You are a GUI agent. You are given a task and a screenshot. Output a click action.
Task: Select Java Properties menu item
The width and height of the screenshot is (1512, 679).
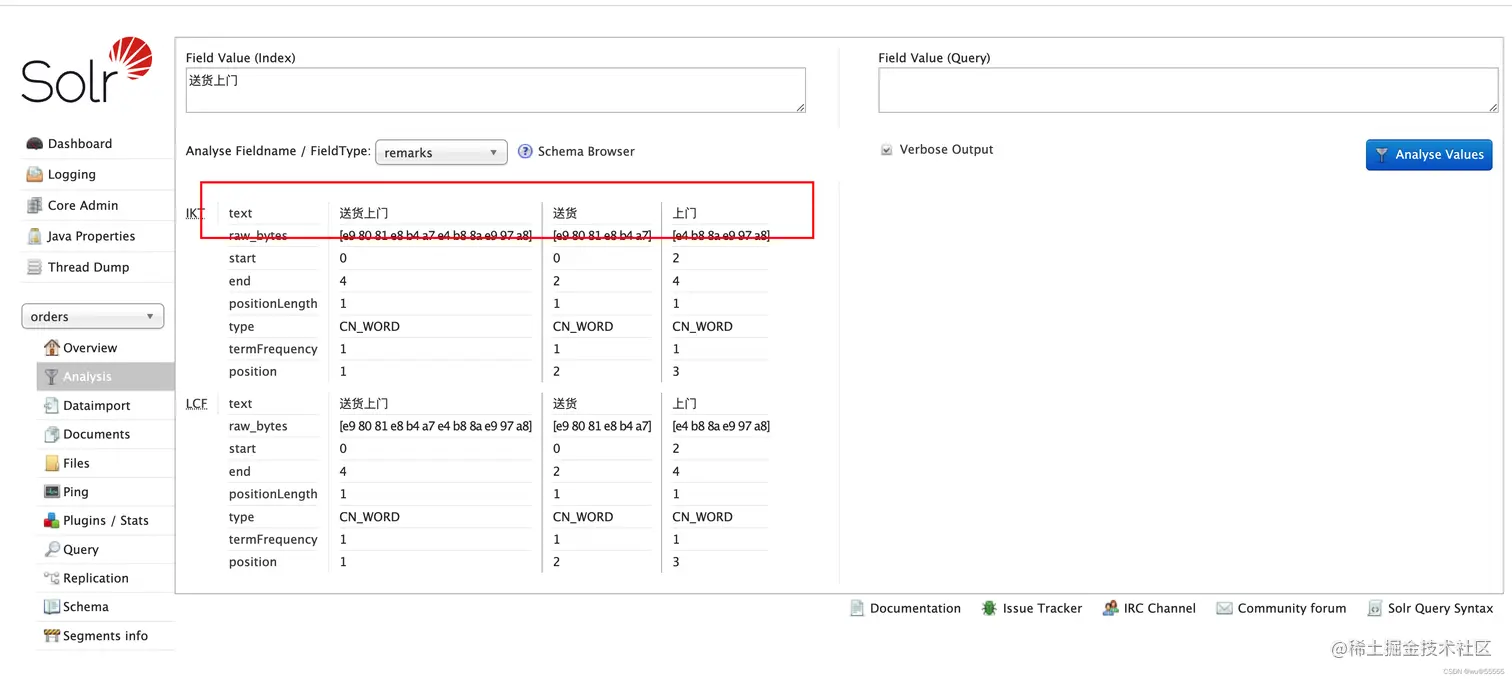pyautogui.click(x=91, y=237)
